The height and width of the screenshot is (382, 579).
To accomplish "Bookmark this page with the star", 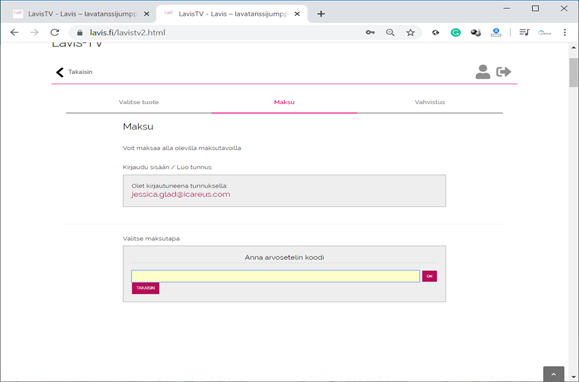I will click(410, 32).
